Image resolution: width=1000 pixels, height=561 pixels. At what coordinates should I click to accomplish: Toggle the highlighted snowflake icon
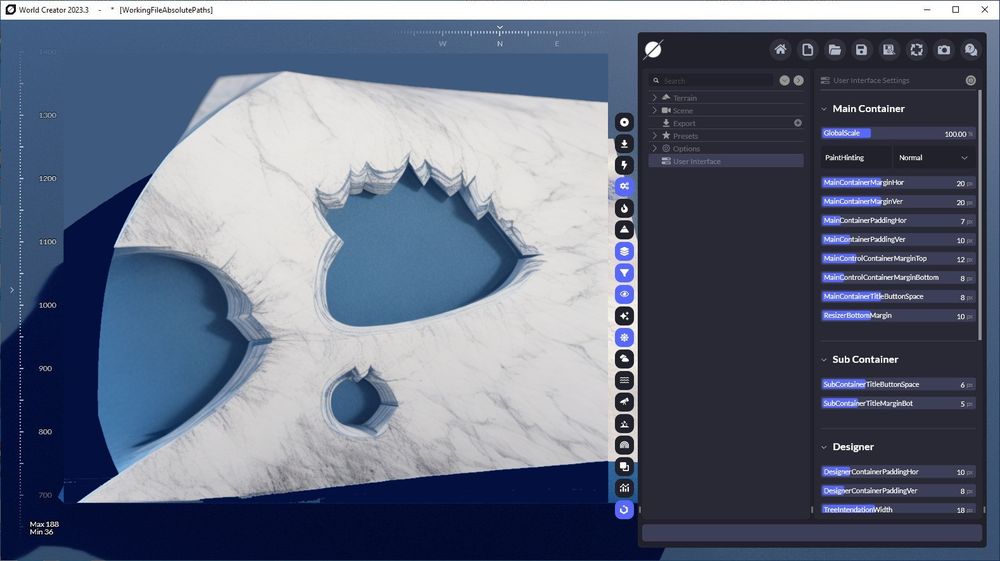624,337
